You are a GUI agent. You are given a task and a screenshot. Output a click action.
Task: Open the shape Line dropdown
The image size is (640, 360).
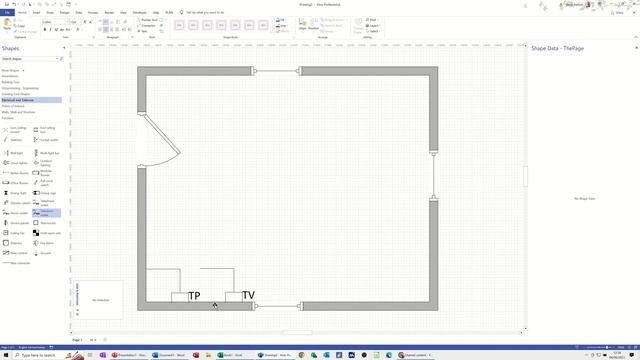tap(282, 25)
